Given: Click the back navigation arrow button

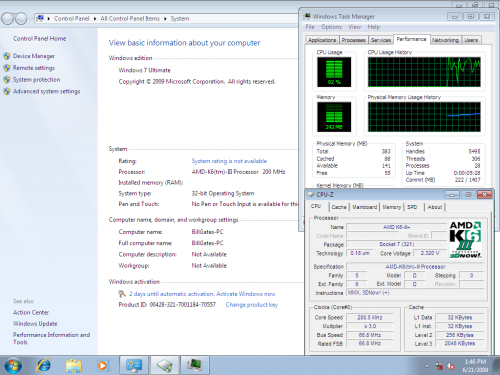Looking at the screenshot, I should click(7, 18).
